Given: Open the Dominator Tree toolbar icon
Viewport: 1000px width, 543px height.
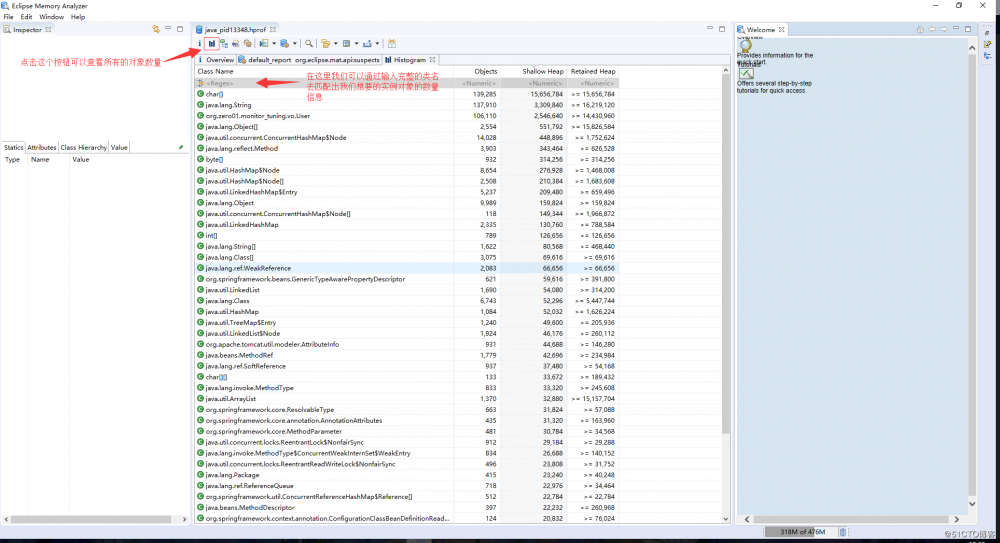Looking at the screenshot, I should click(x=223, y=44).
